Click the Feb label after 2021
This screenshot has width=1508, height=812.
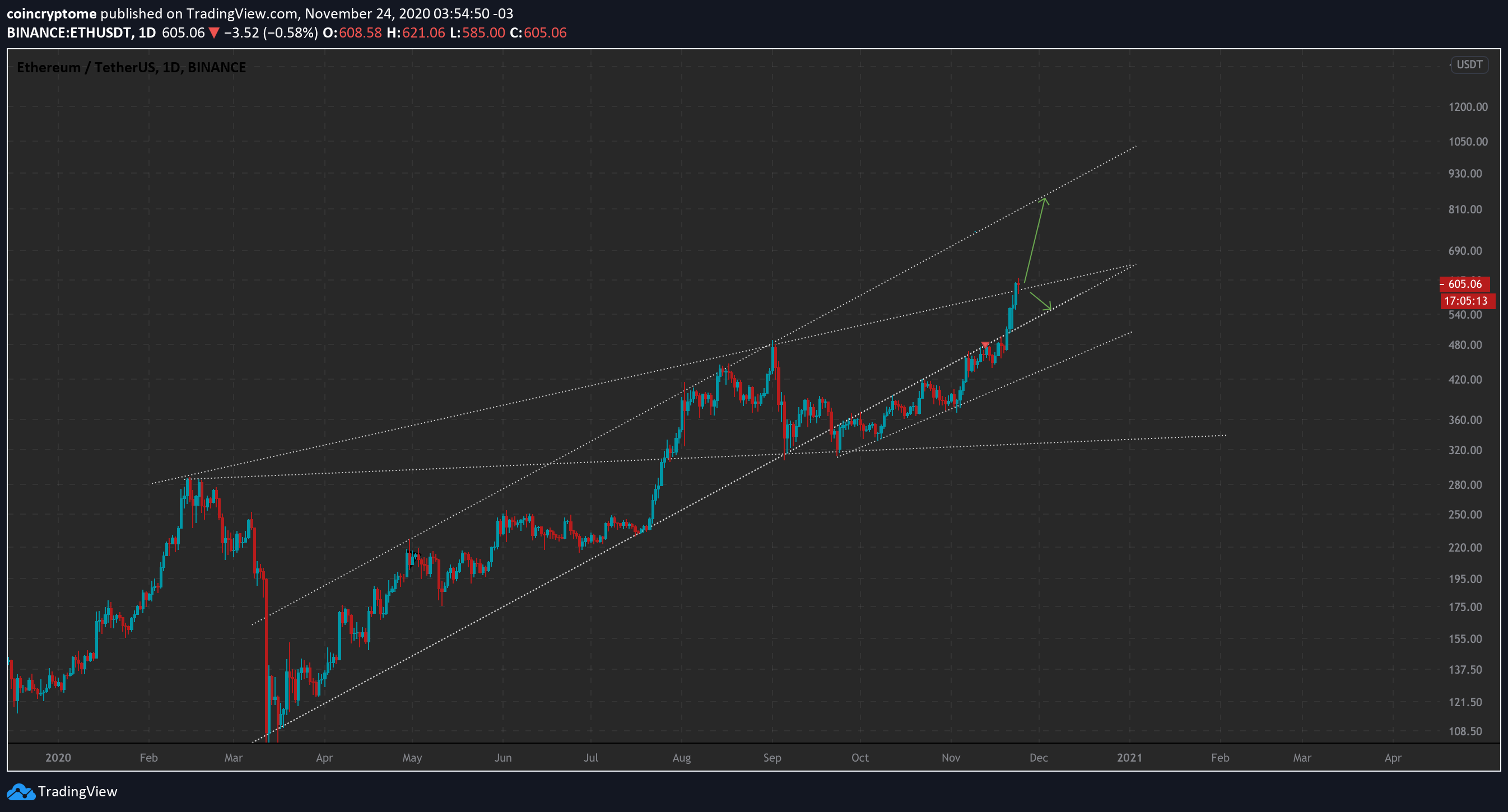(x=1220, y=758)
